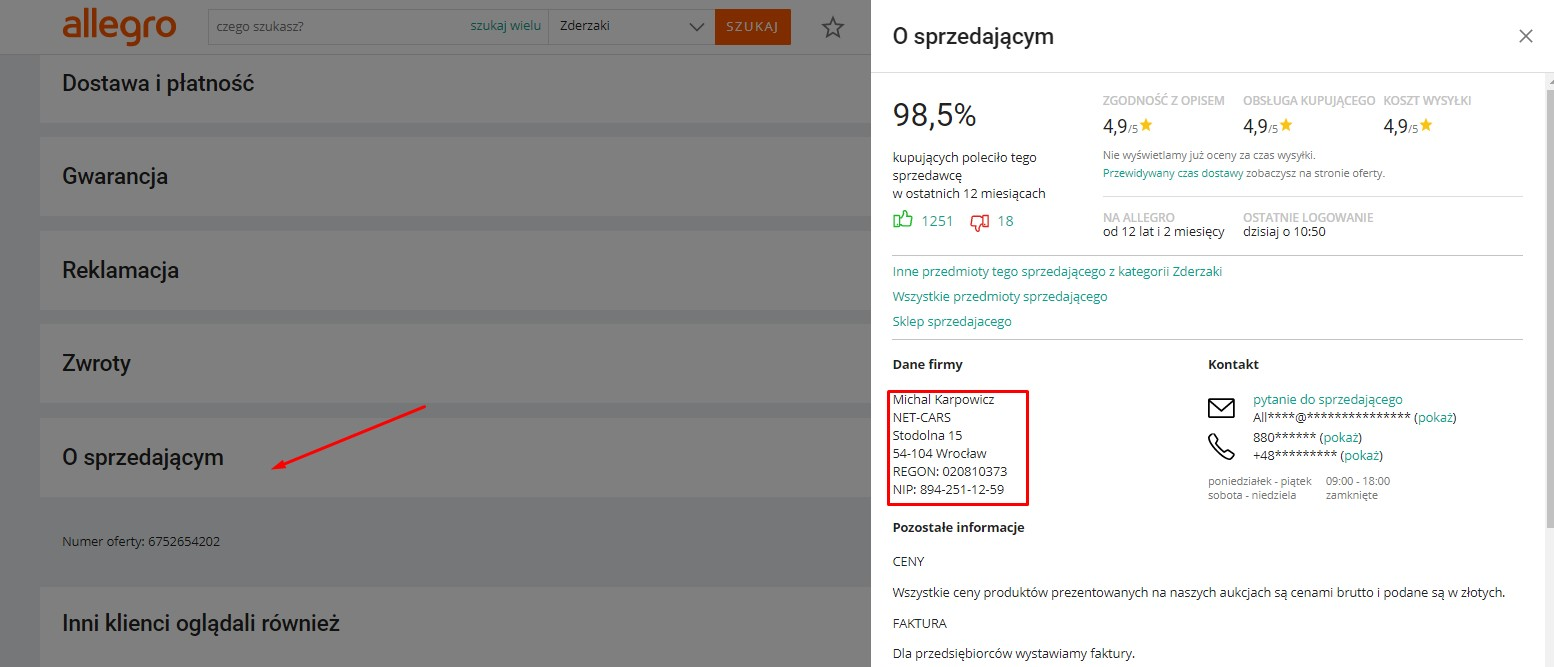Click the SZUKAJ button
1554x667 pixels.
tap(751, 27)
